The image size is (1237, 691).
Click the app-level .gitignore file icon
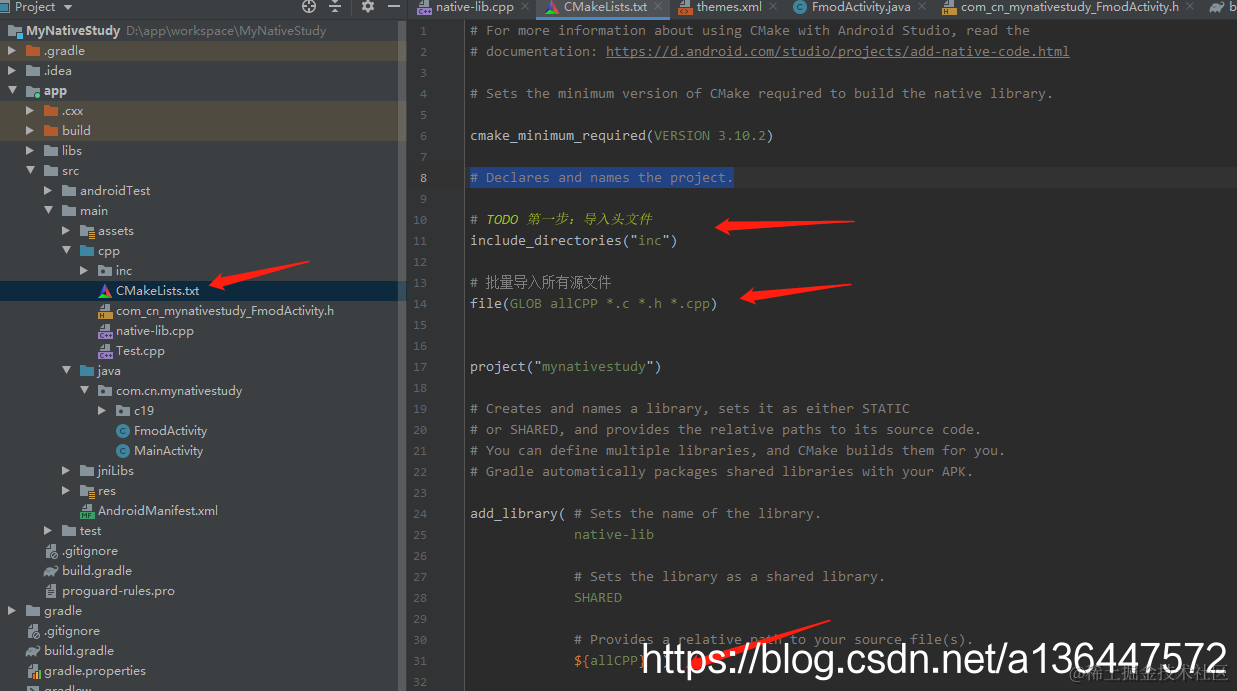(x=51, y=551)
